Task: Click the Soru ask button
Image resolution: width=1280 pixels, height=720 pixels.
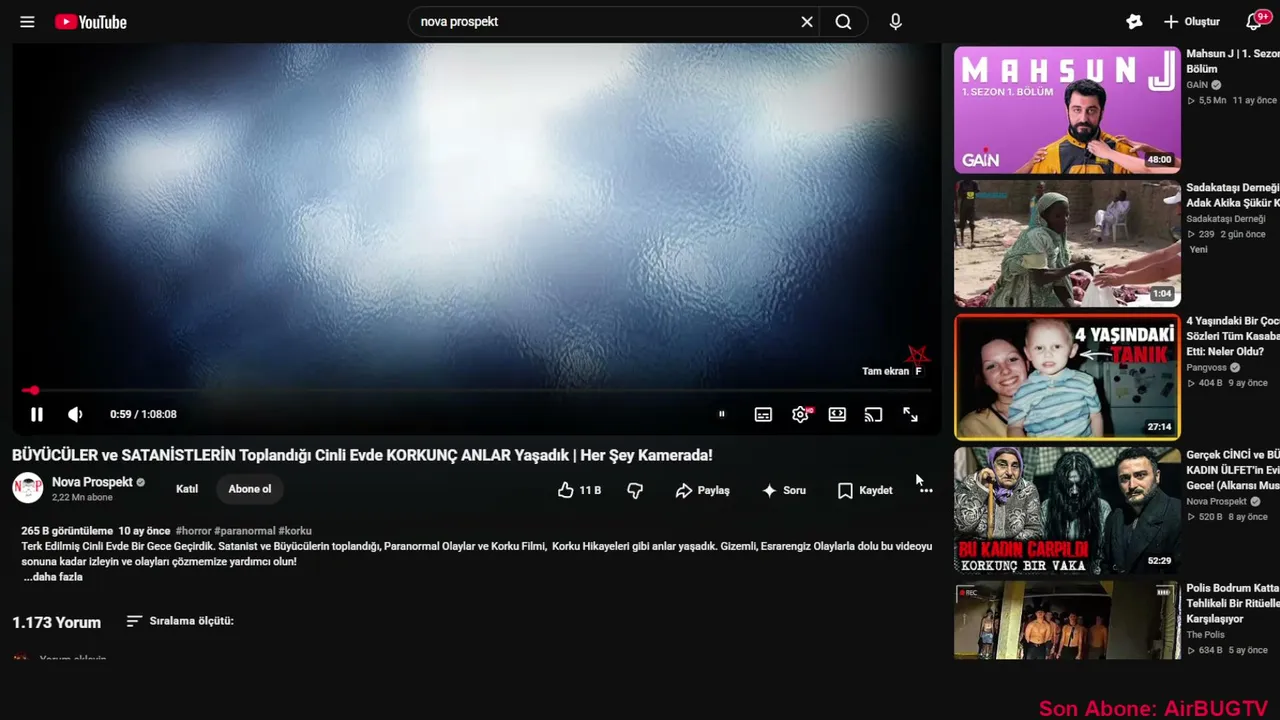Action: 783,490
